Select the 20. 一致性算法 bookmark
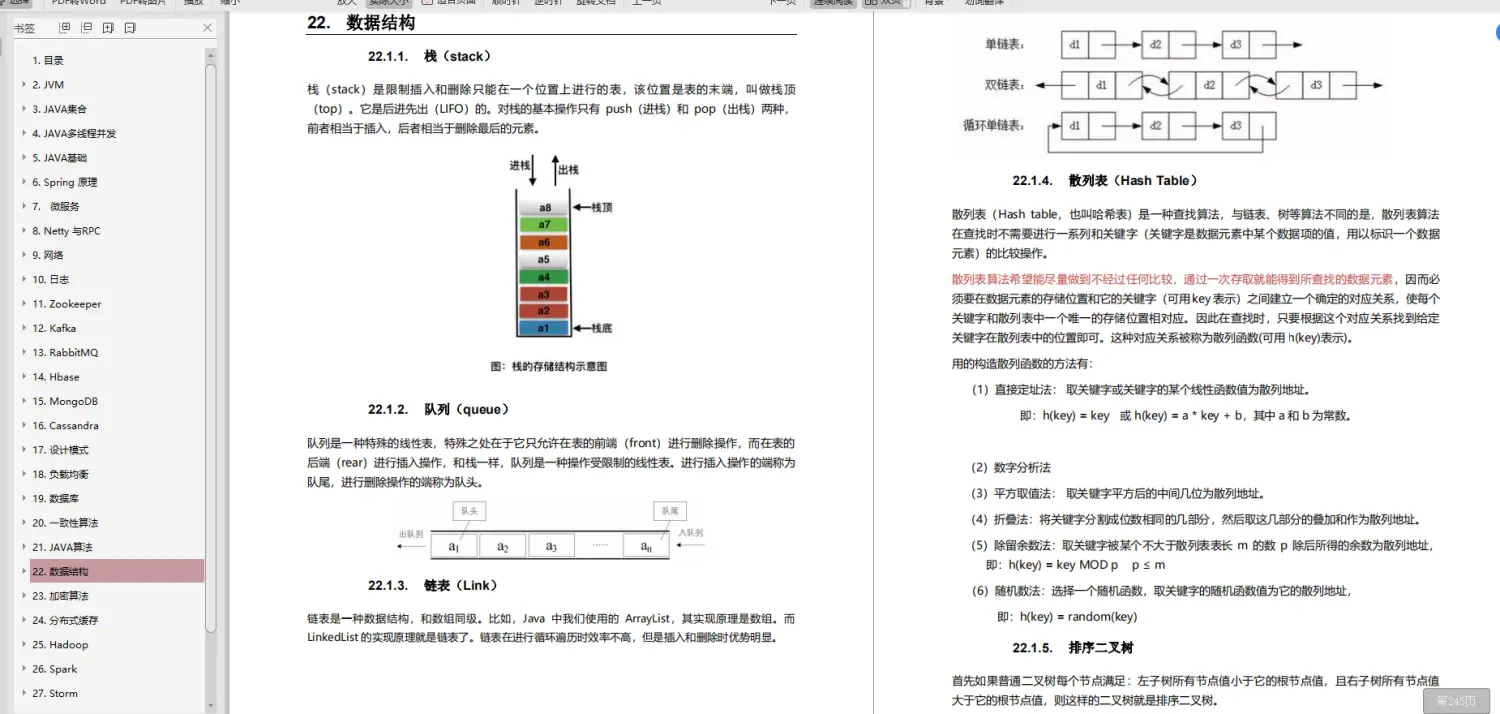Image resolution: width=1500 pixels, height=714 pixels. coord(65,523)
